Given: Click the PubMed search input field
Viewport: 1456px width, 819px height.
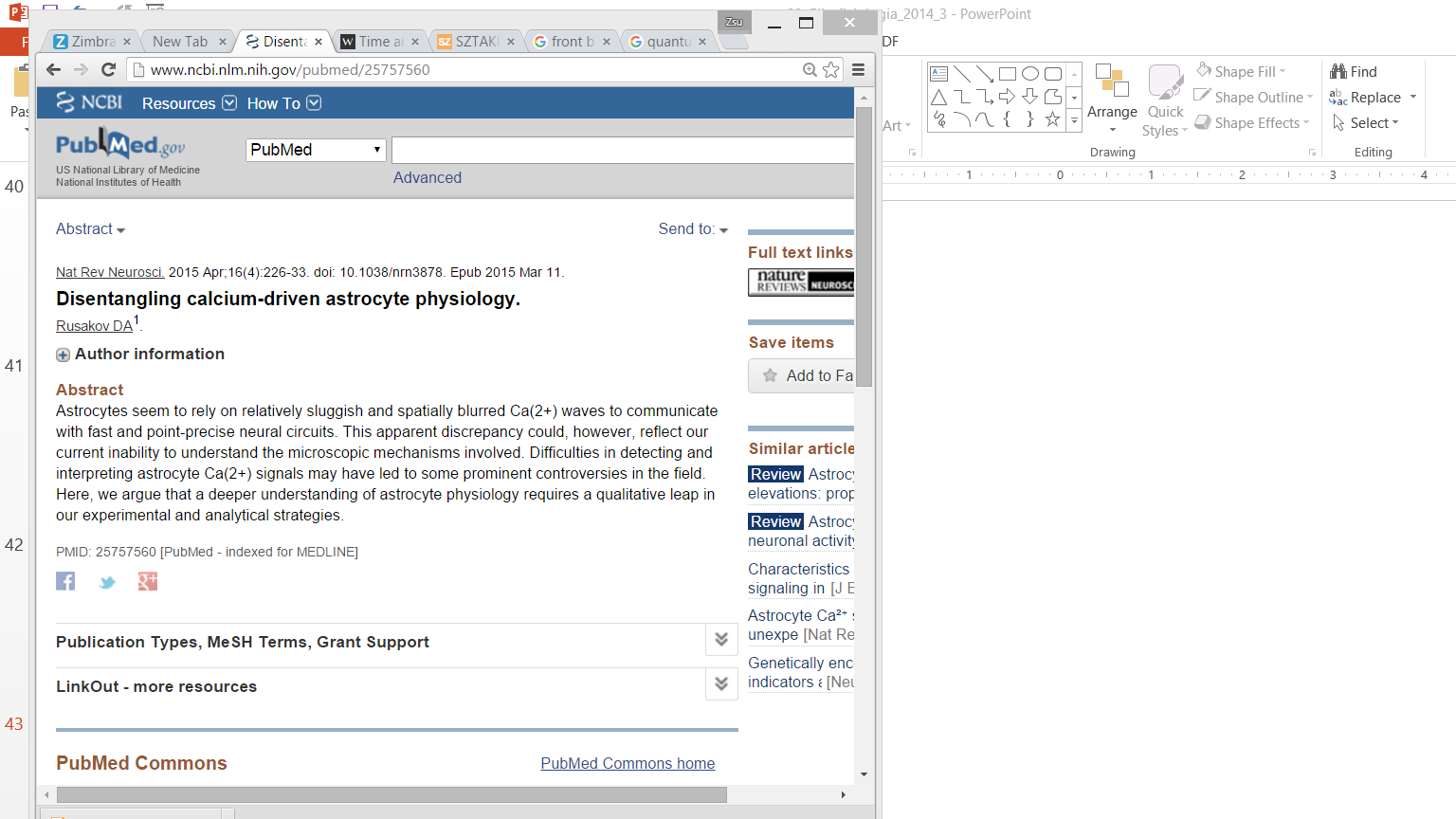Looking at the screenshot, I should 623,150.
